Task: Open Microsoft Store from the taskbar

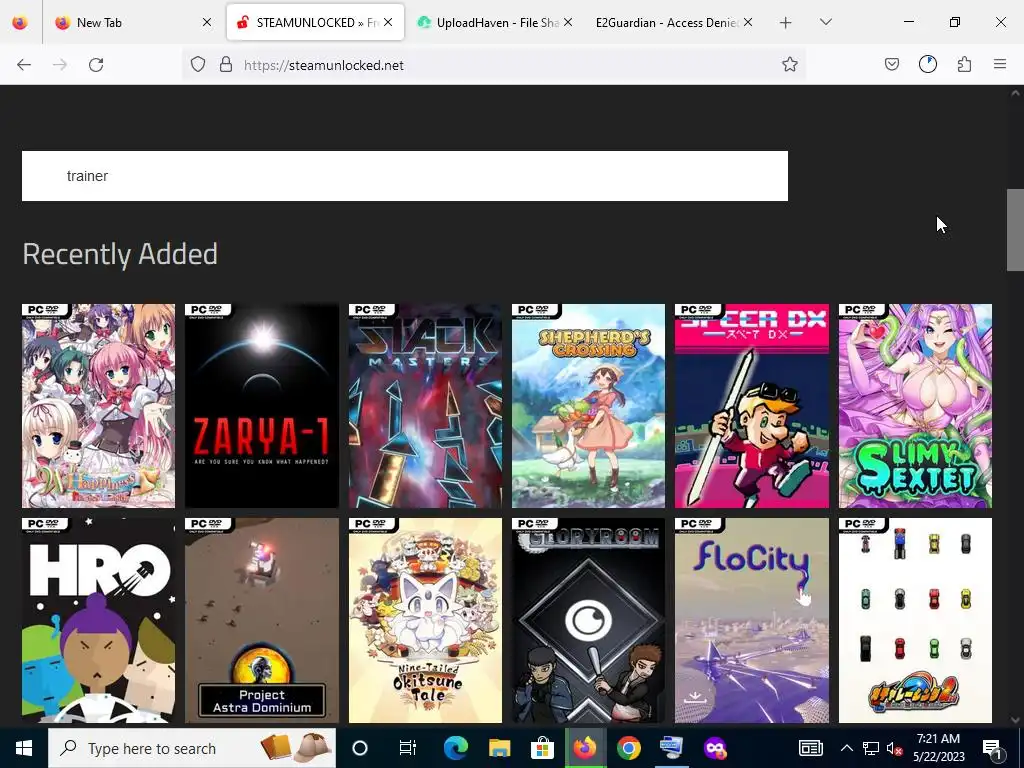Action: point(542,748)
